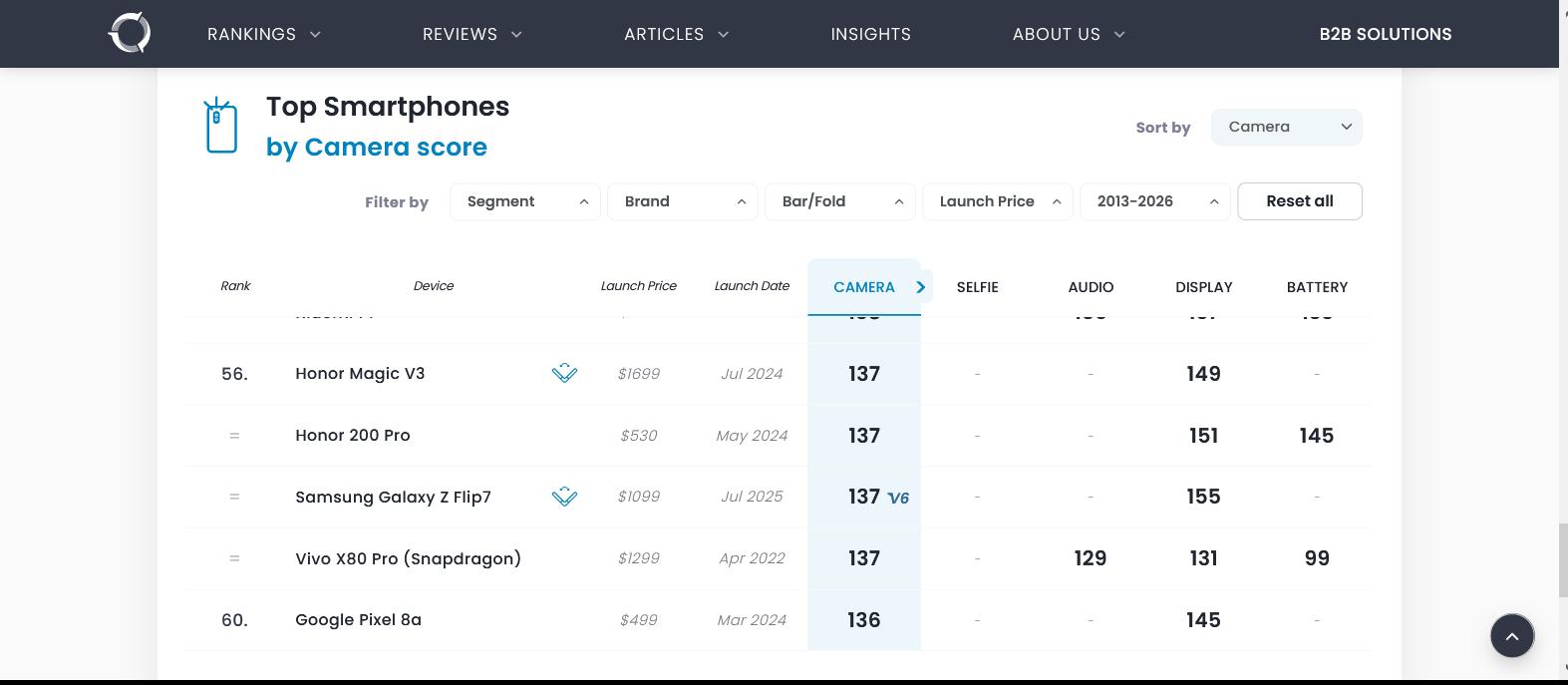
Task: Open the Google Pixel 8a device link
Action: pos(358,620)
